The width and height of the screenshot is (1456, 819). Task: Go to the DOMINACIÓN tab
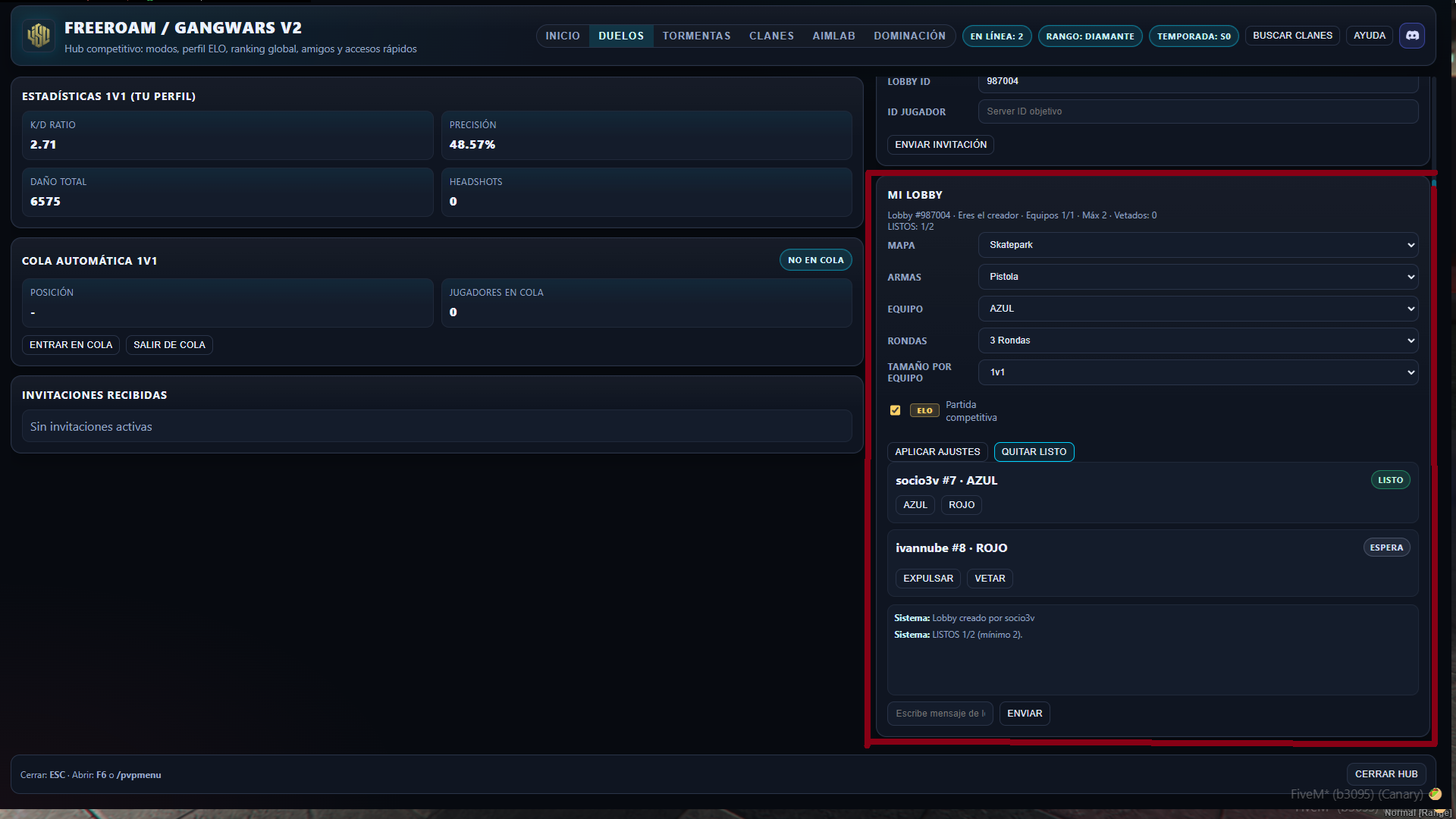[909, 36]
